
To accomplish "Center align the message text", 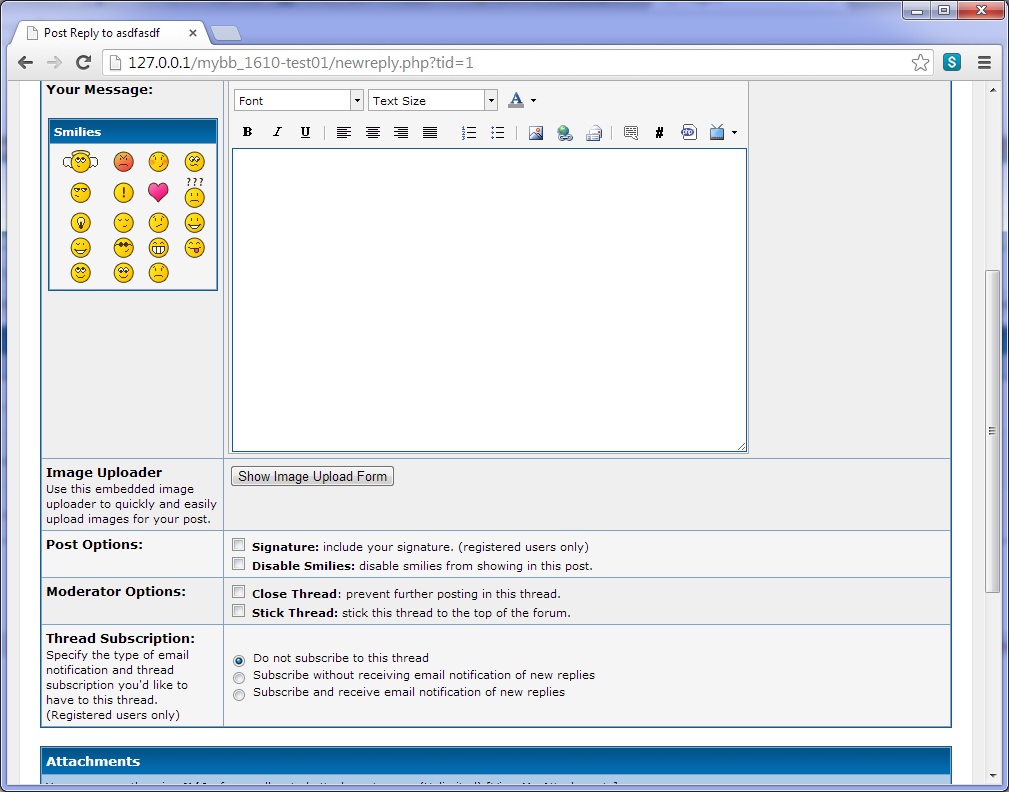I will (x=372, y=132).
